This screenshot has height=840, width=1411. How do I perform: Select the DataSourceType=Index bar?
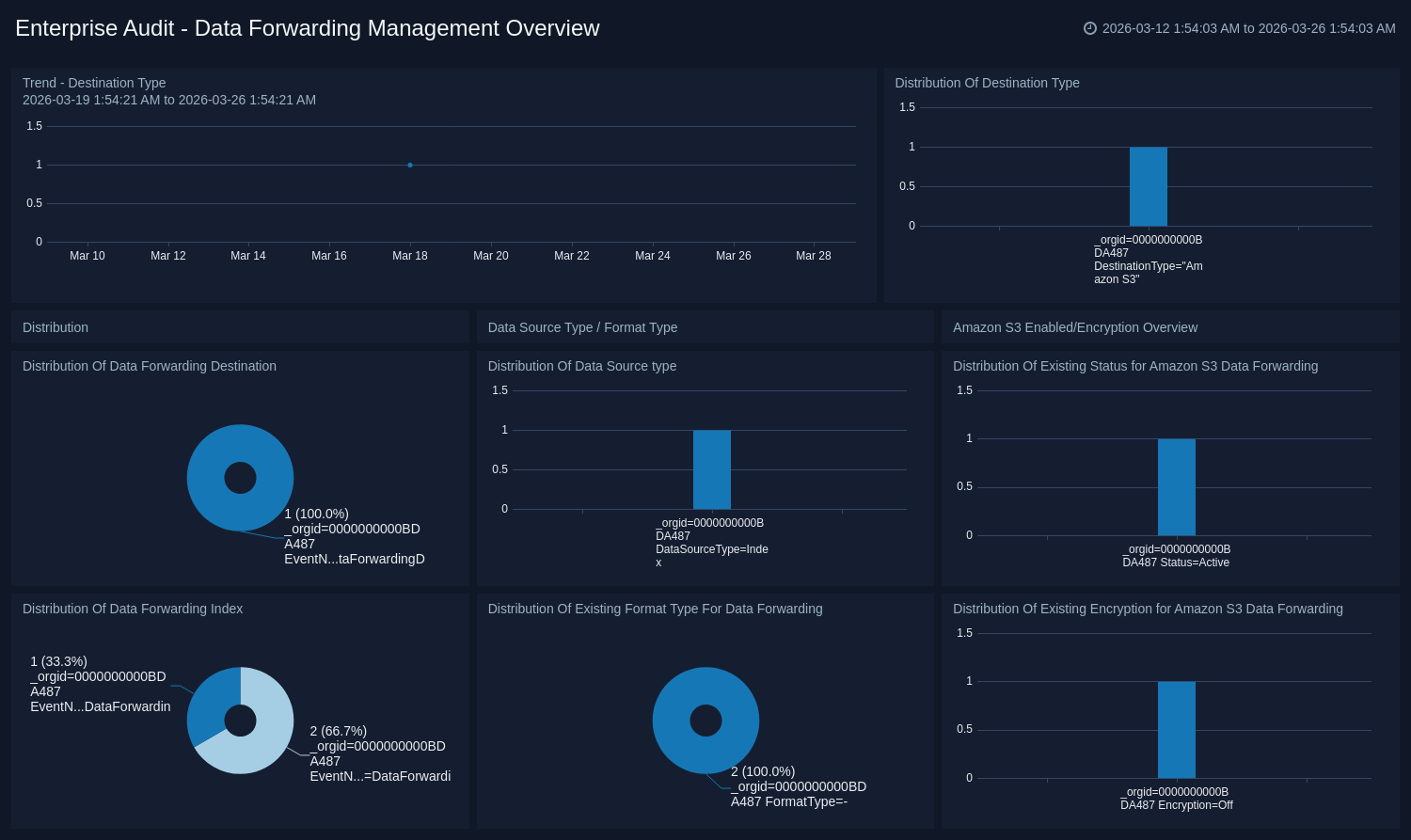[711, 469]
